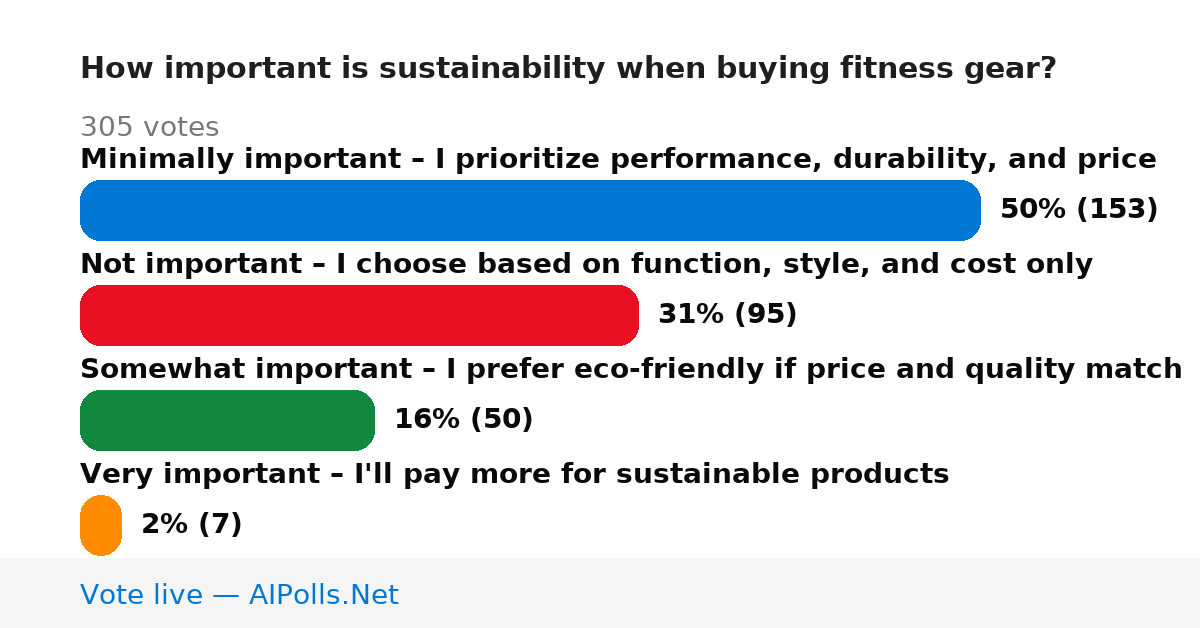Click the word 'sustainability' in the title
Screen dimensions: 1200x628
pos(492,69)
